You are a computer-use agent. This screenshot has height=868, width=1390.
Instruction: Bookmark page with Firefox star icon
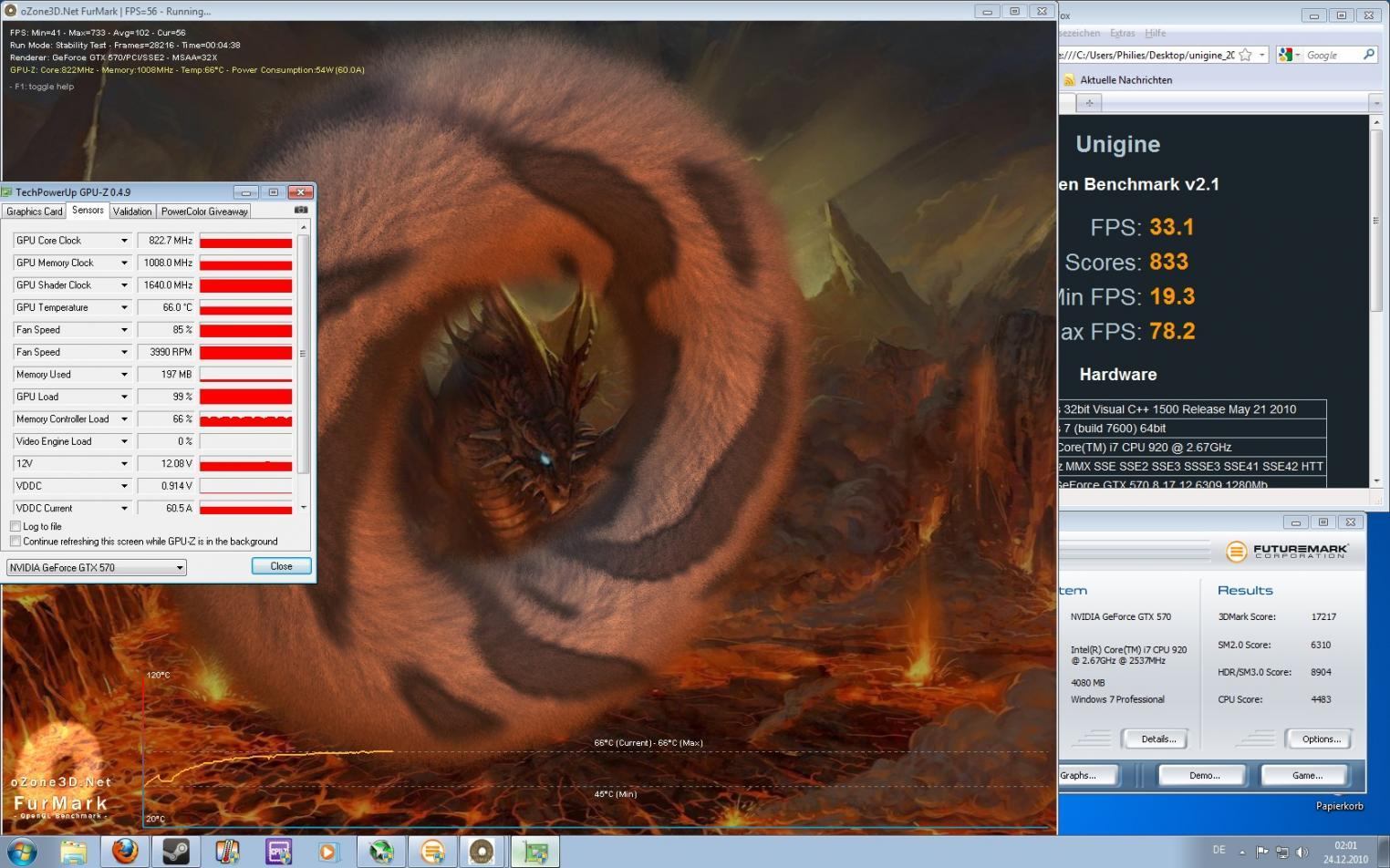pos(1245,55)
